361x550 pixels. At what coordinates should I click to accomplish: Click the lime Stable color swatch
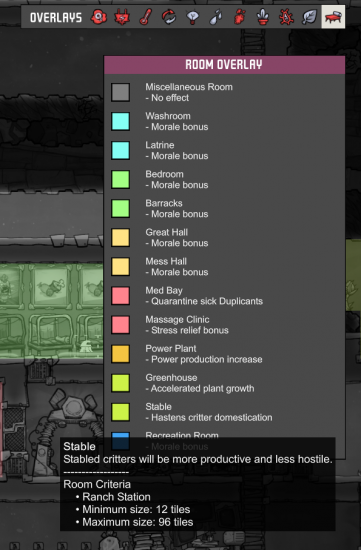point(120,412)
